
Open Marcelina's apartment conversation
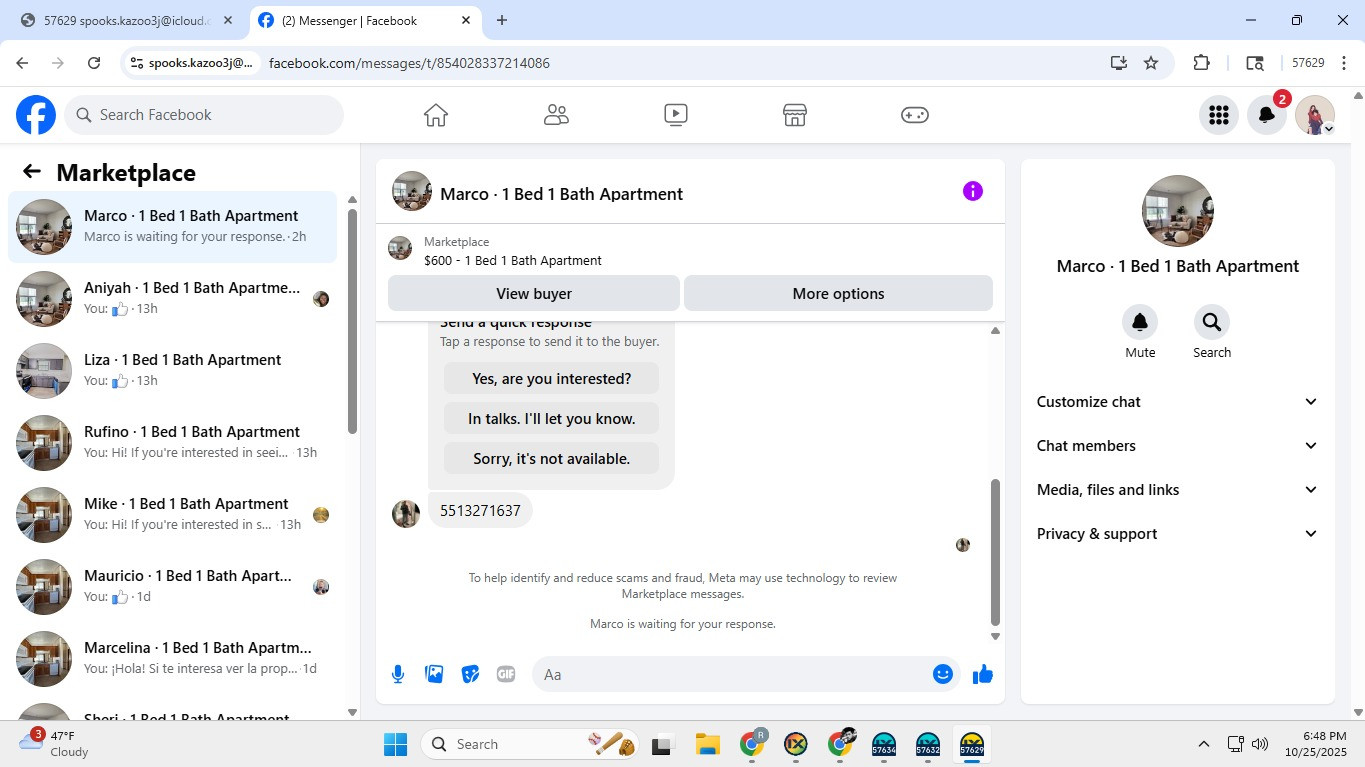pos(173,659)
